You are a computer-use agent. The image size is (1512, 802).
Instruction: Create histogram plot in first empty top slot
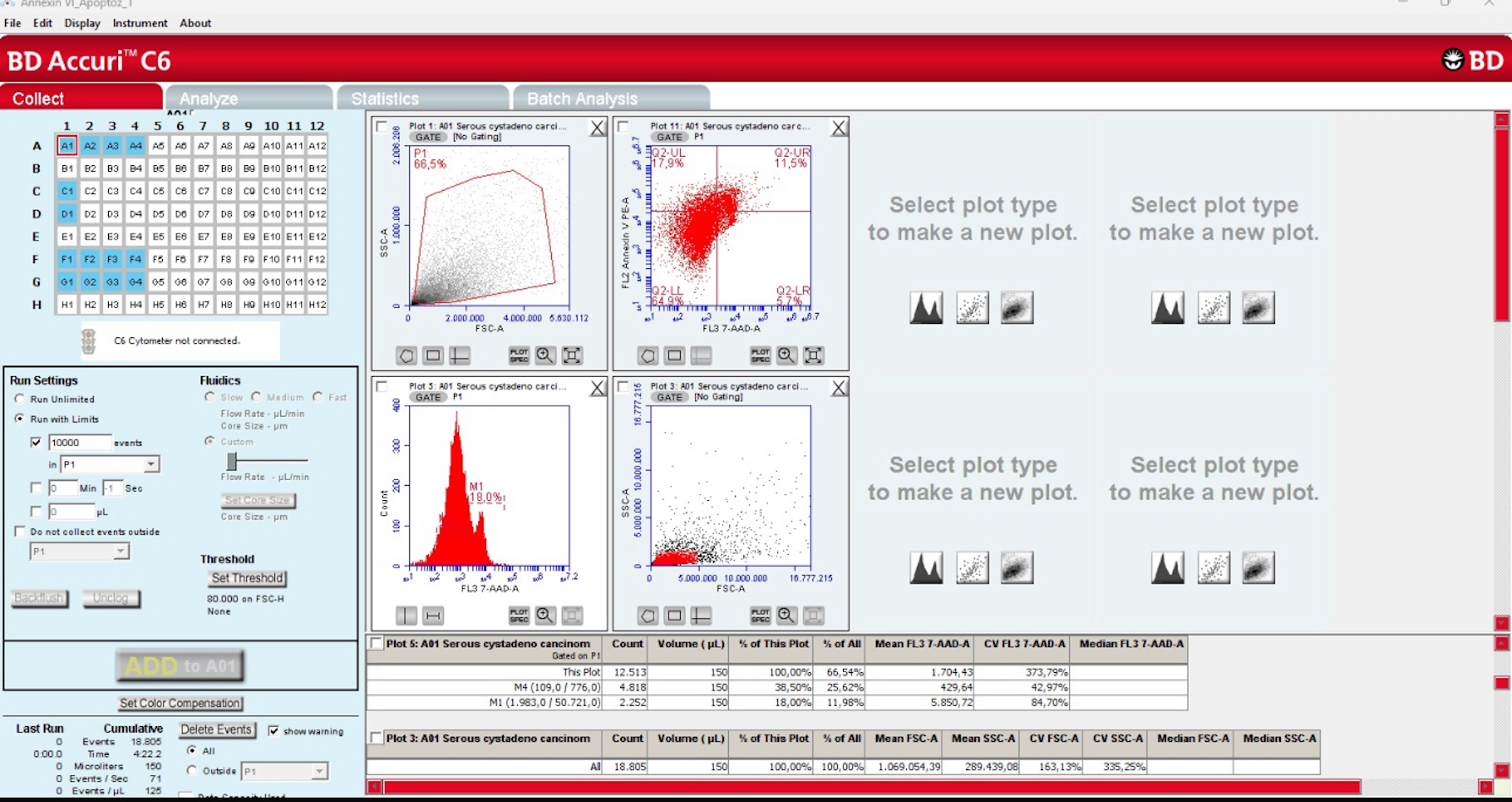coord(926,308)
